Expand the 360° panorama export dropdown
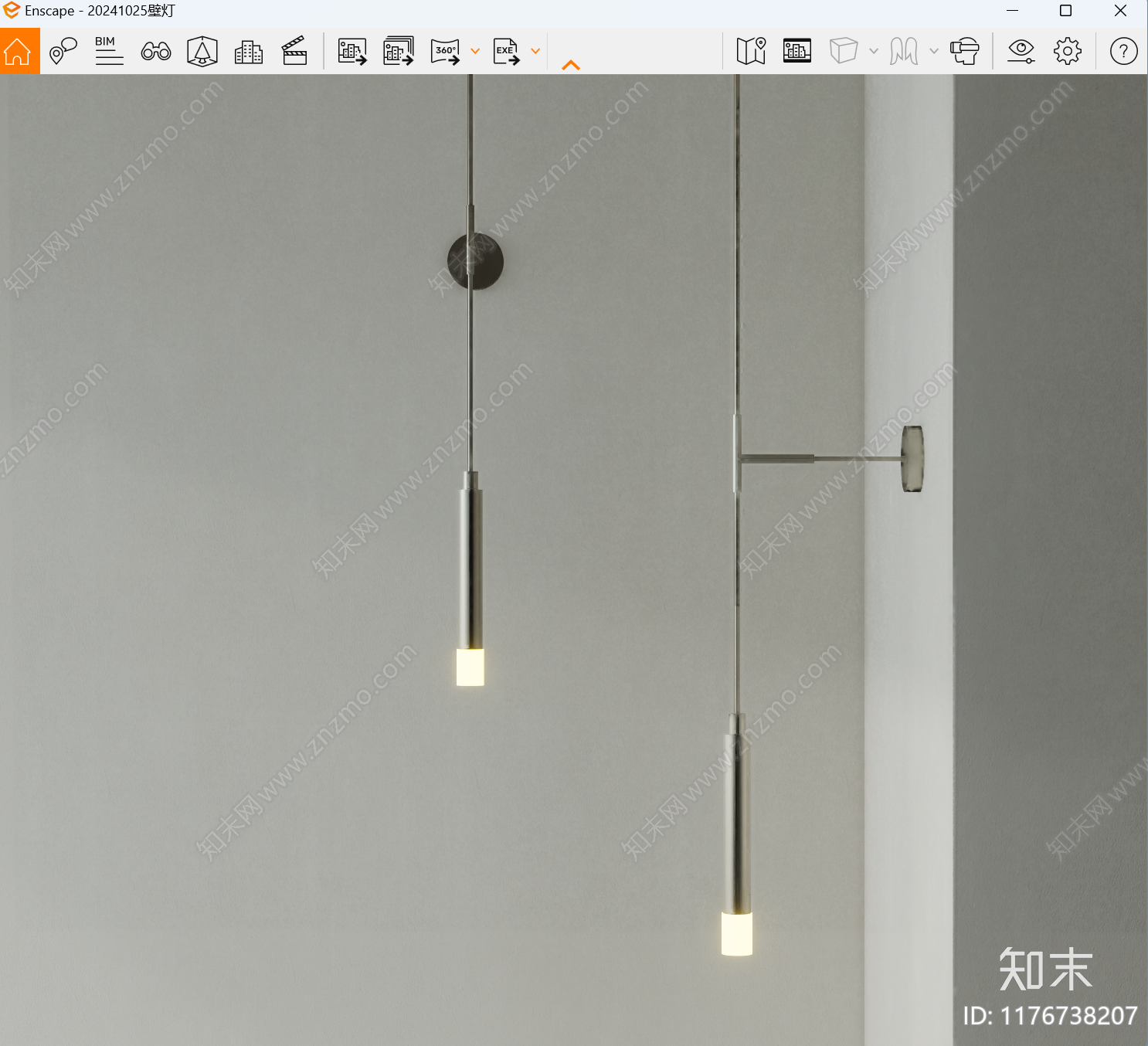Image resolution: width=1148 pixels, height=1046 pixels. click(475, 51)
